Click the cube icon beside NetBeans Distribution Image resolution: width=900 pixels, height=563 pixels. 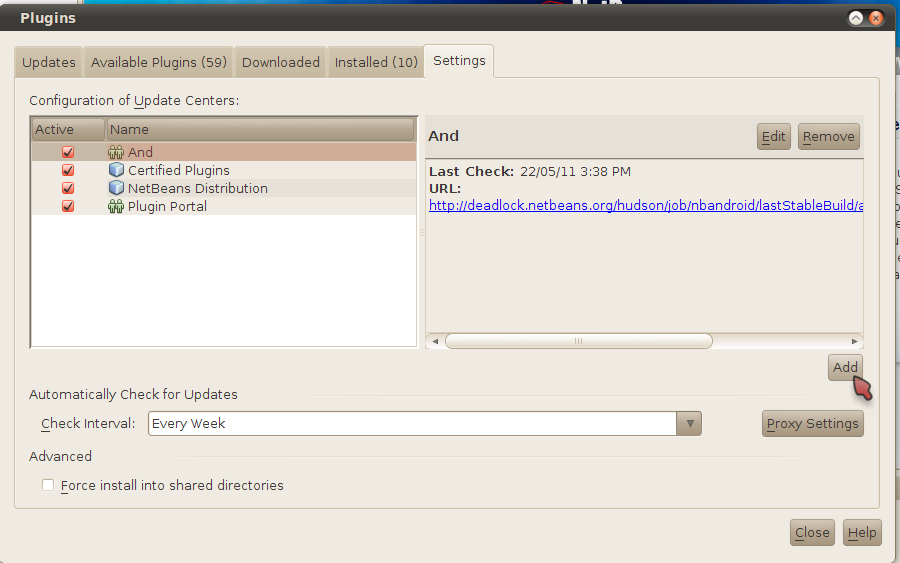pyautogui.click(x=116, y=188)
